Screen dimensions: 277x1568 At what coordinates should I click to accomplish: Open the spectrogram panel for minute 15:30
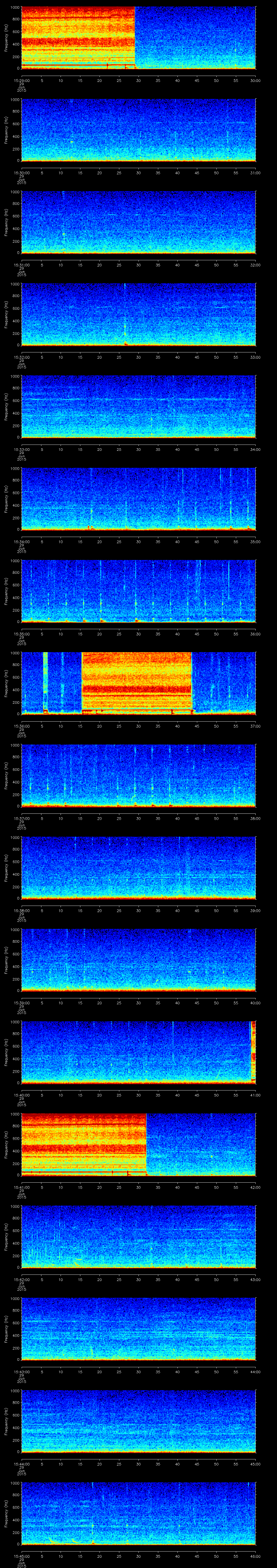[x=138, y=130]
